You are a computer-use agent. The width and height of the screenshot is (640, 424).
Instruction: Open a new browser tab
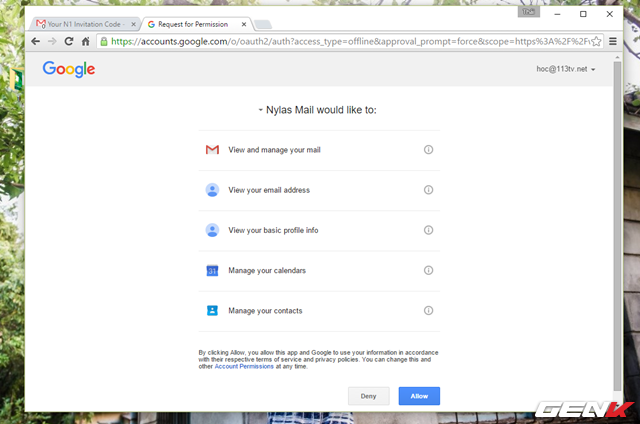point(263,25)
